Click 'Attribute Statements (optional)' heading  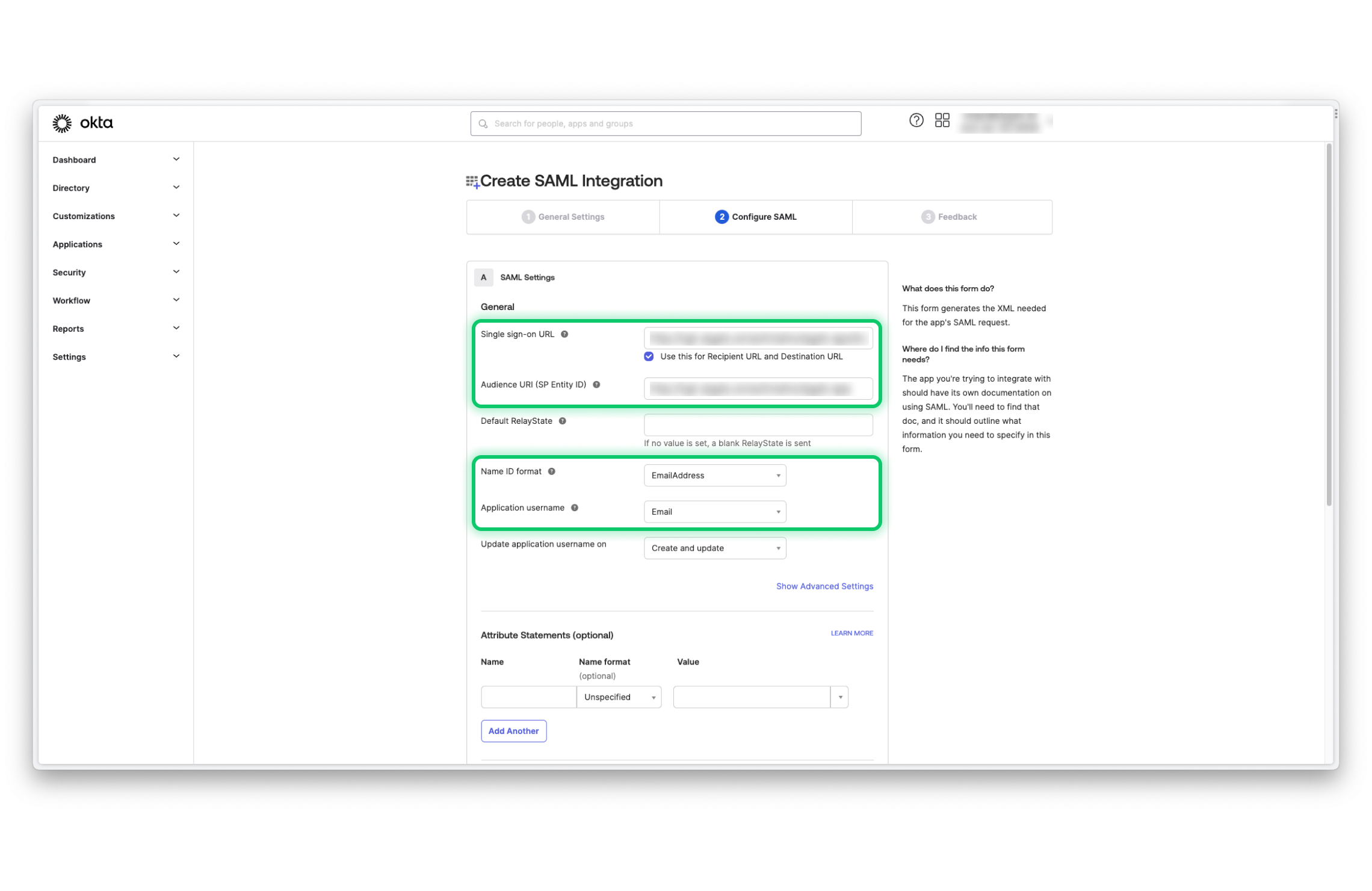point(546,635)
